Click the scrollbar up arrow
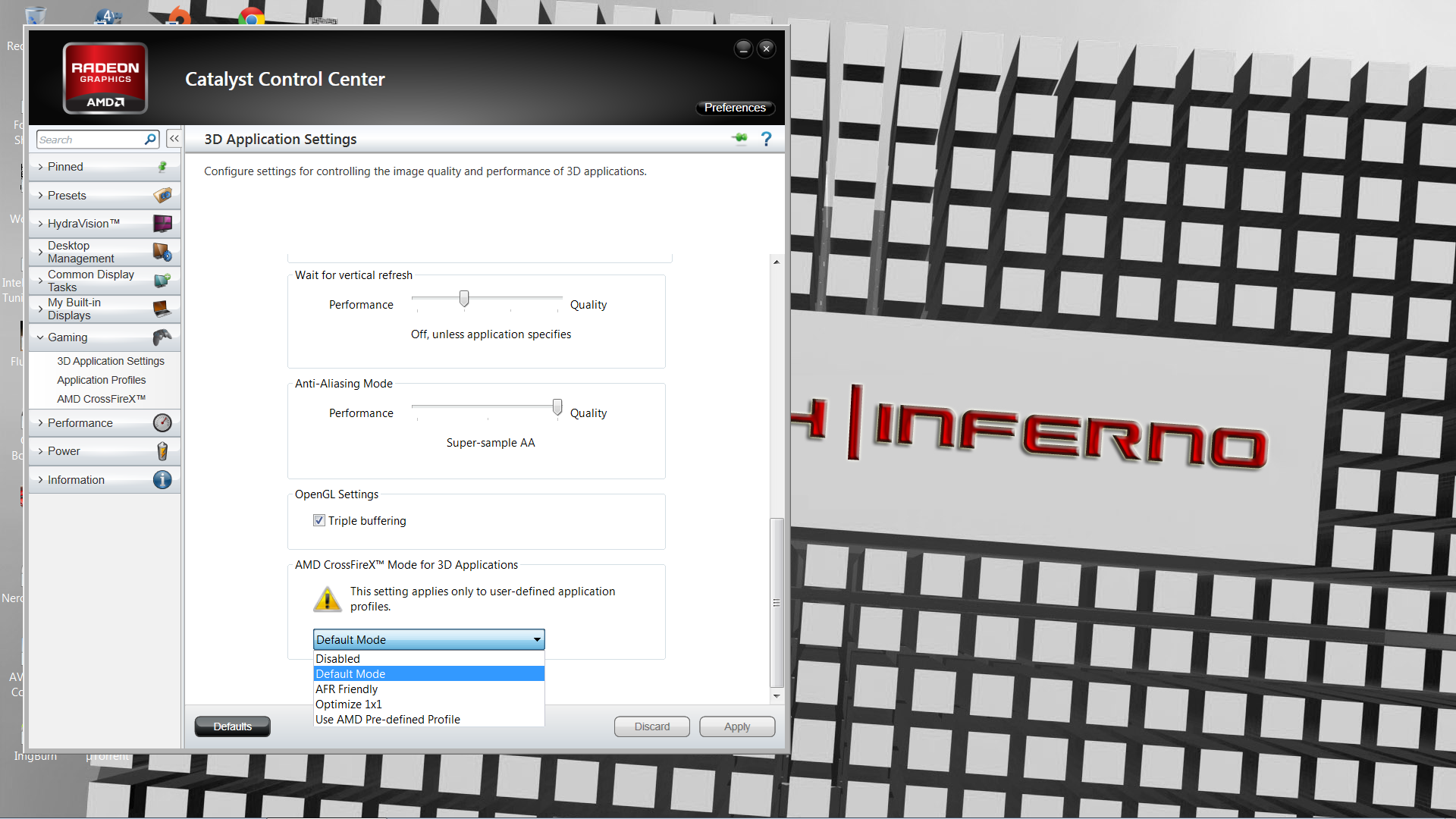 (777, 262)
